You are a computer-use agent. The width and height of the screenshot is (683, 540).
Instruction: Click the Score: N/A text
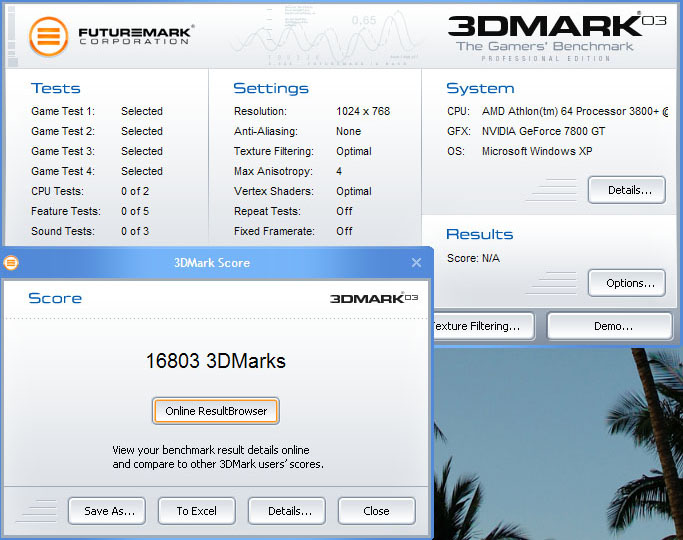point(473,258)
